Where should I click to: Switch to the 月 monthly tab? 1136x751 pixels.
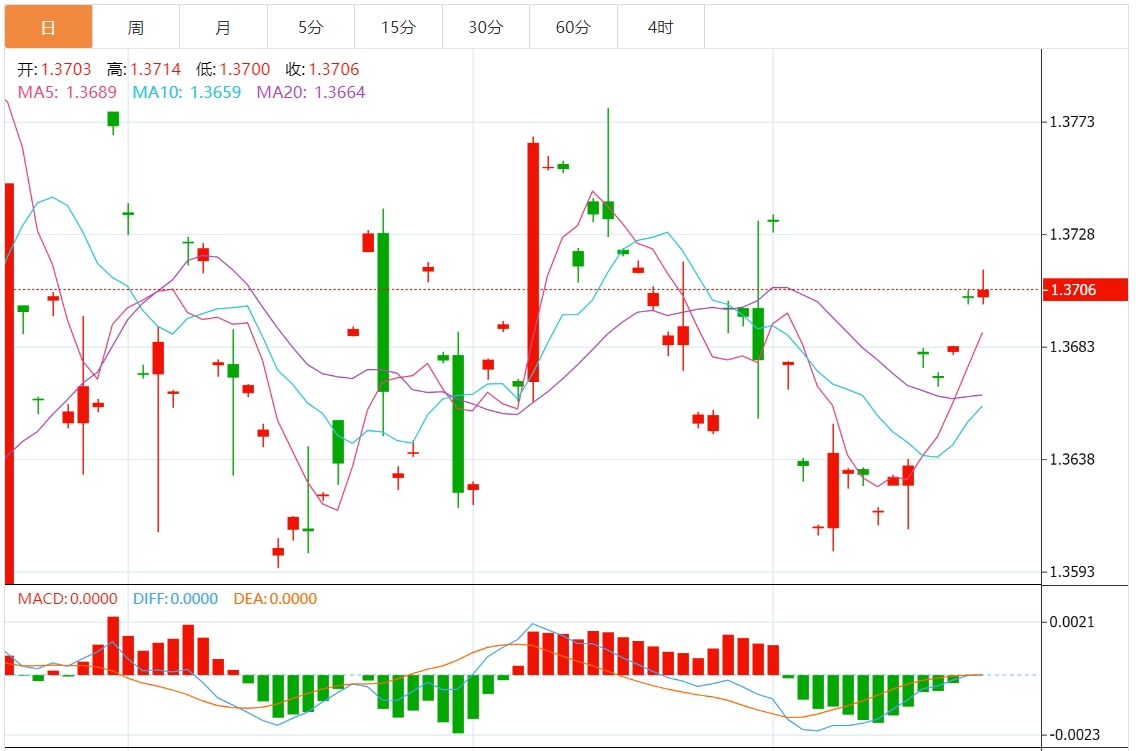tap(223, 27)
